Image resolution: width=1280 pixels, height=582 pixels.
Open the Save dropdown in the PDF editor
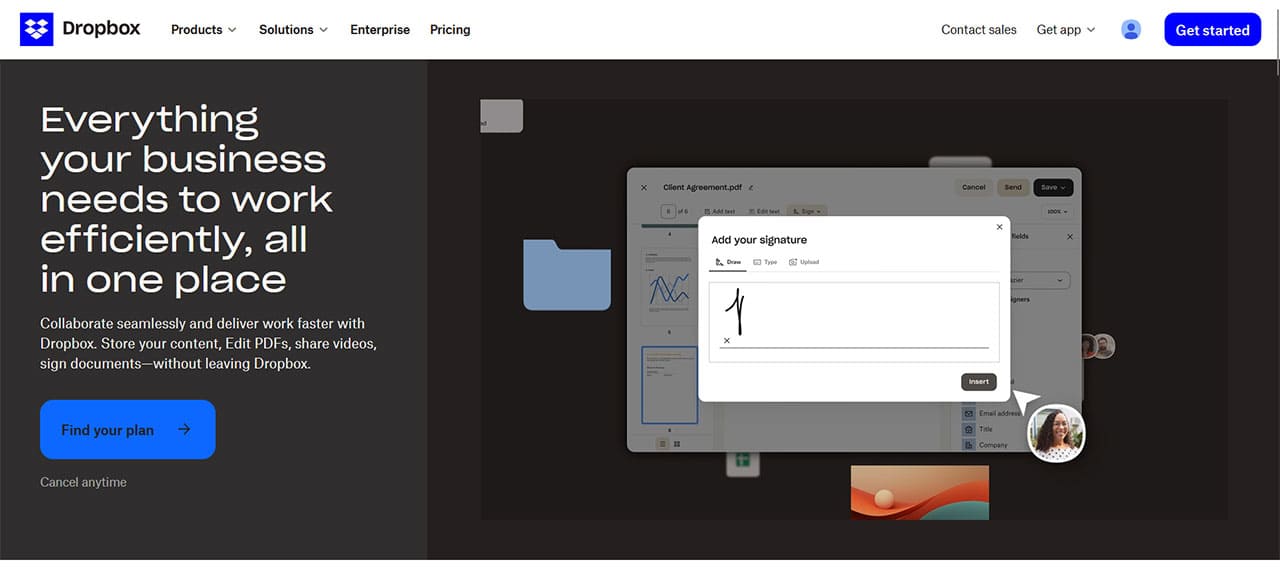[1053, 187]
